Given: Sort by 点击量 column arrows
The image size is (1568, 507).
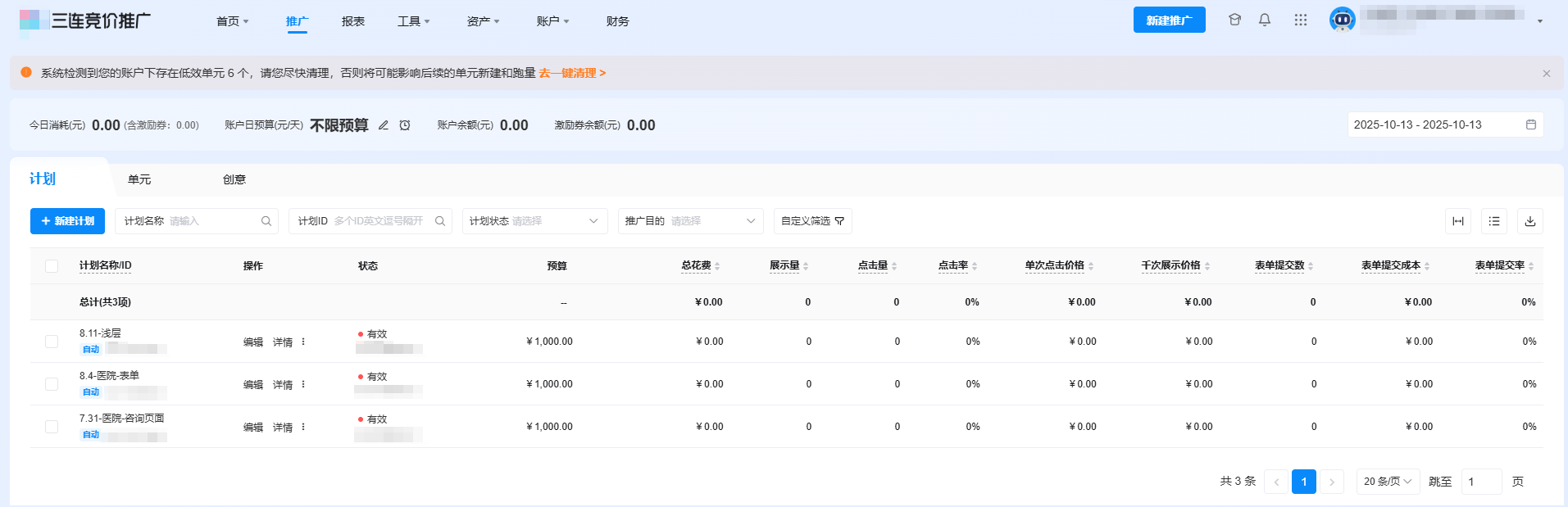Looking at the screenshot, I should [x=894, y=266].
